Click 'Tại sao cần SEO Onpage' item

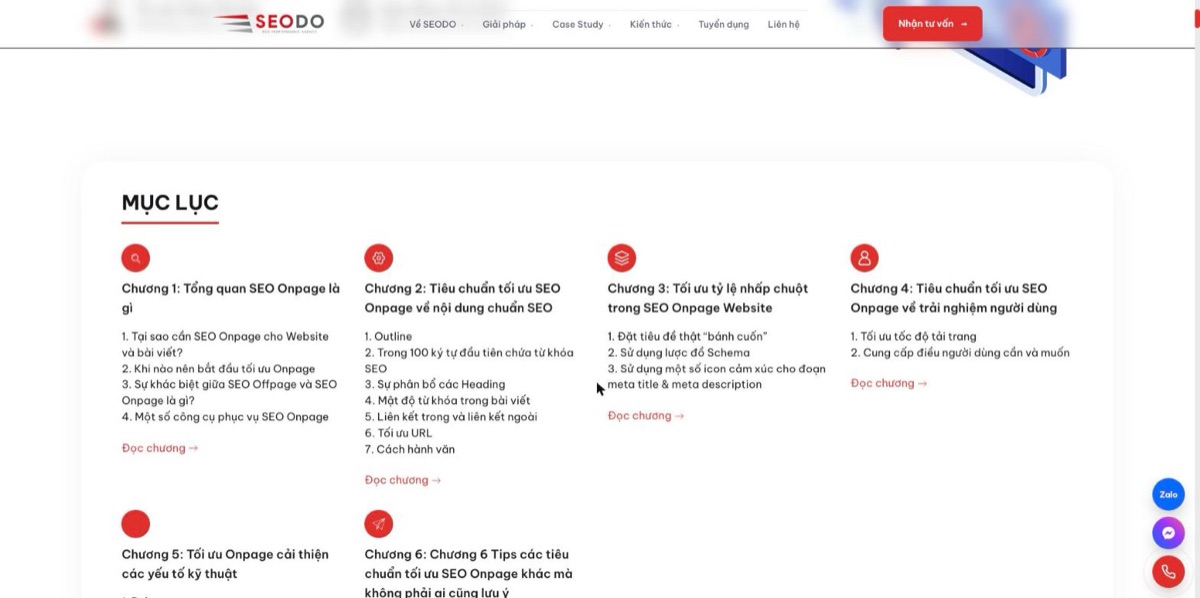click(x=225, y=344)
